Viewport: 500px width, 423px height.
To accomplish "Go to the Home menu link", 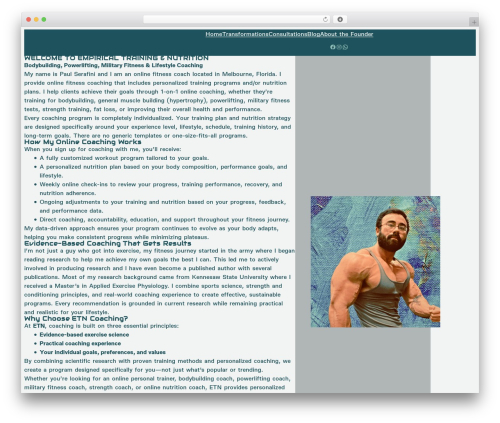I will [x=214, y=34].
